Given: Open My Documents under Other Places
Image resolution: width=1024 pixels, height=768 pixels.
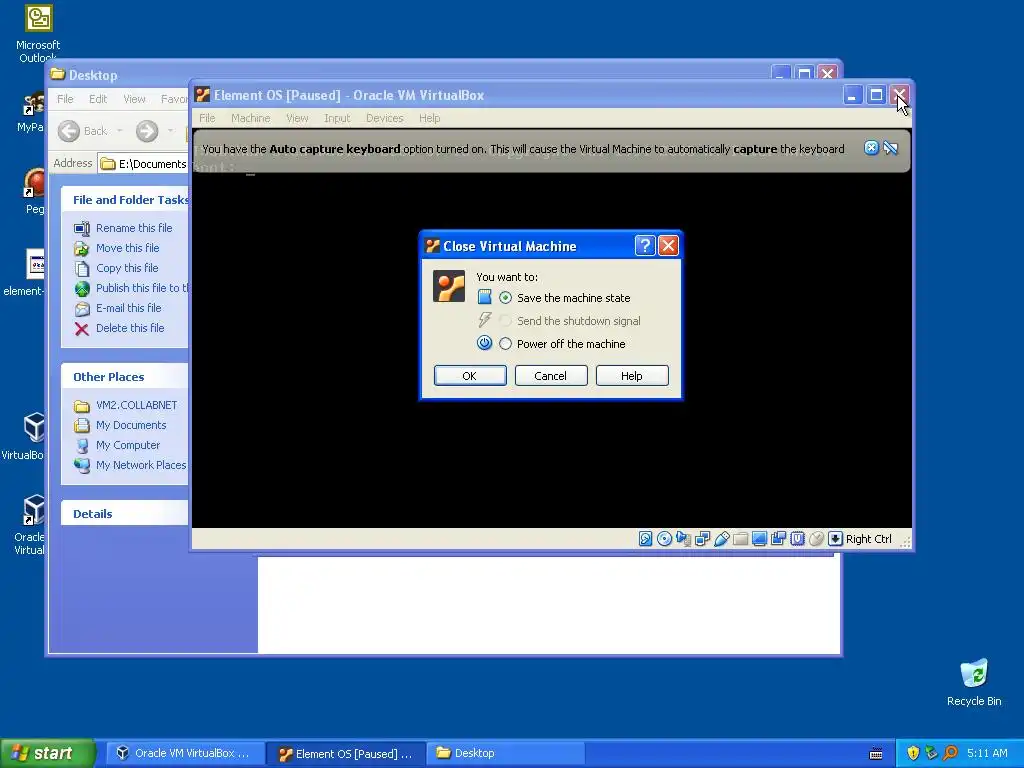Looking at the screenshot, I should pyautogui.click(x=131, y=425).
